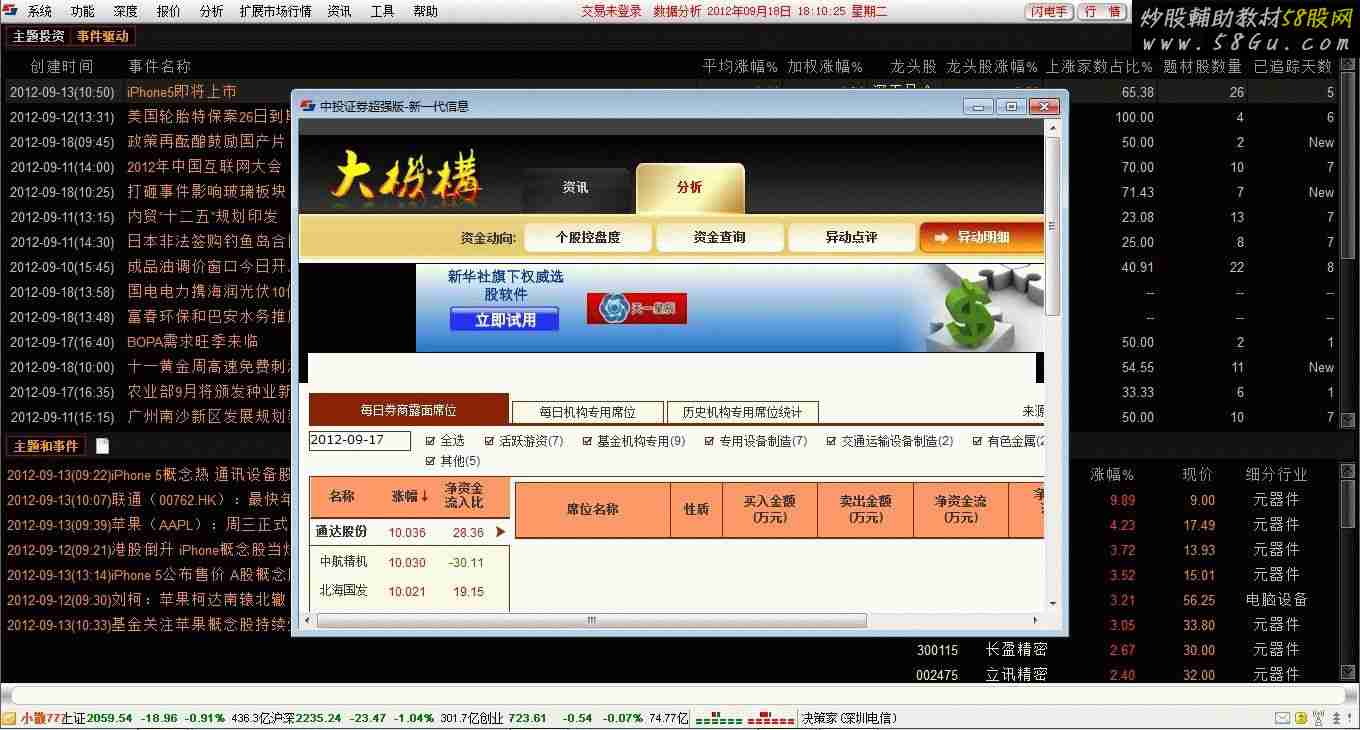Screen dimensions: 1360x730
Task: Select the BOPA需求旺季来临 event row
Action: tap(148, 342)
